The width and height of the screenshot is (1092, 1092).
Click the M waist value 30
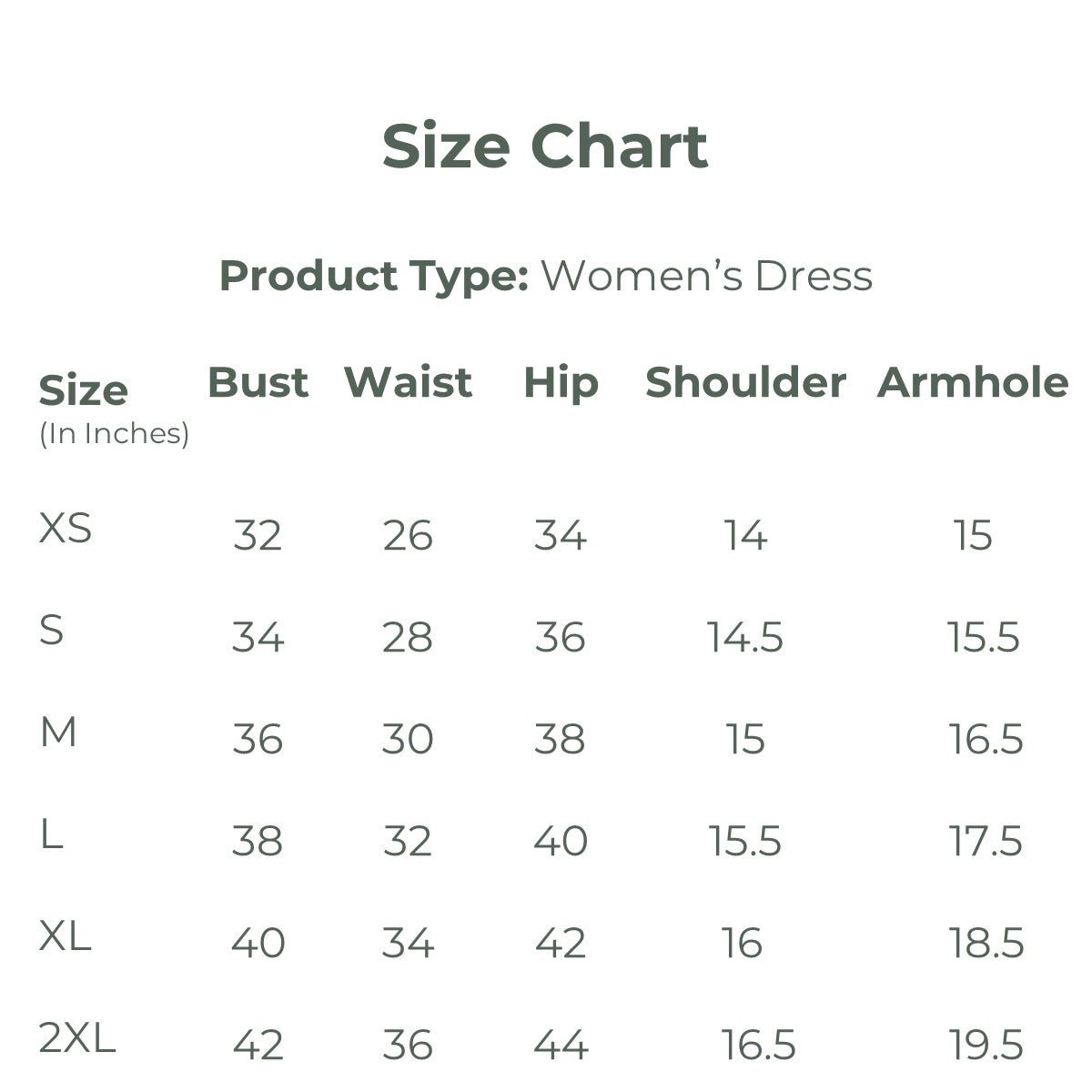407,739
